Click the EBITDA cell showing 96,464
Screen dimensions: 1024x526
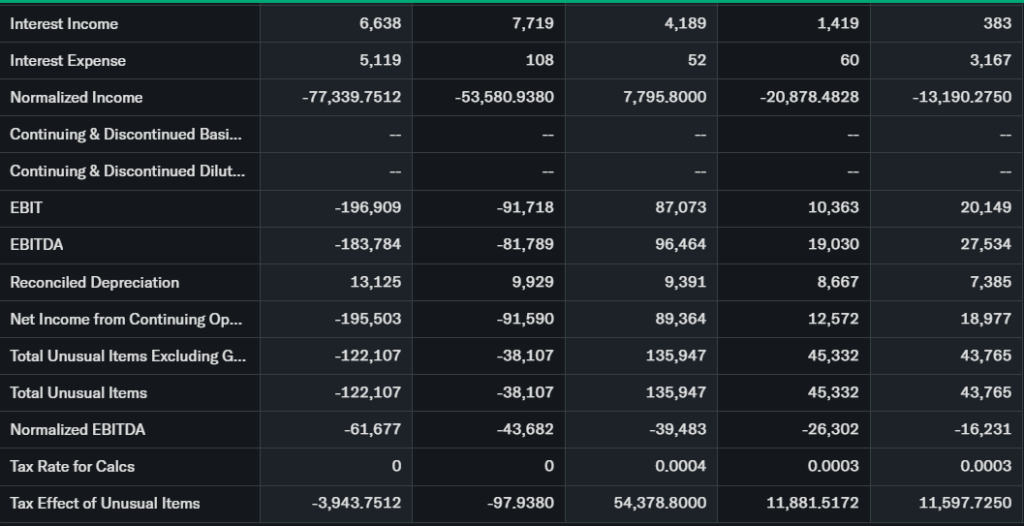[681, 245]
